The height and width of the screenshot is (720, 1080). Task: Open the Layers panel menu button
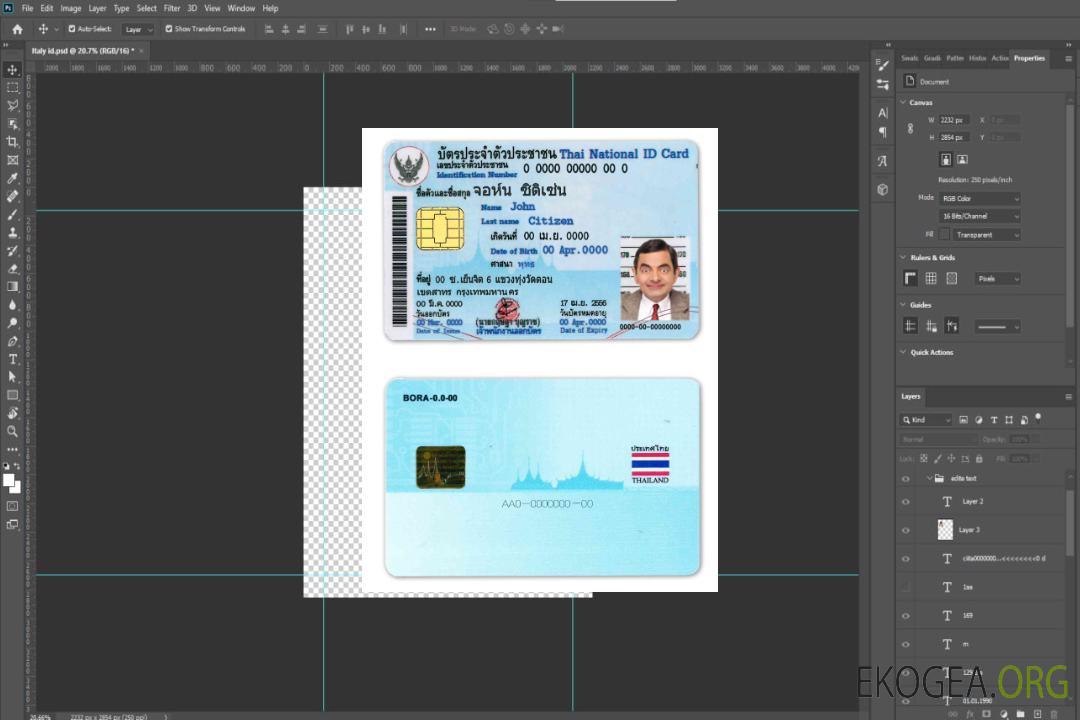pos(1068,397)
